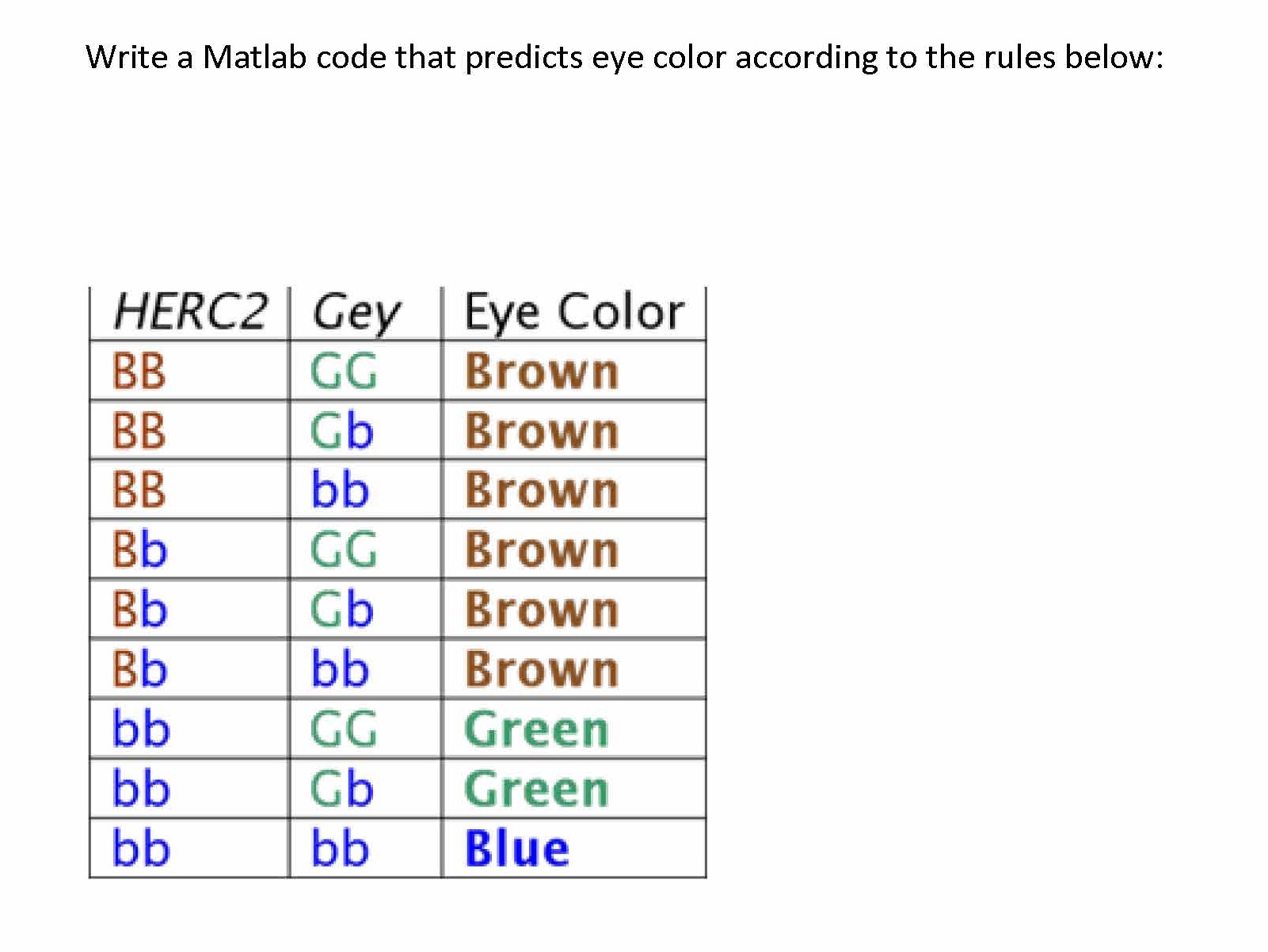Click the "Gey" column header
Viewport: 1268px width, 952px height.
tap(356, 313)
